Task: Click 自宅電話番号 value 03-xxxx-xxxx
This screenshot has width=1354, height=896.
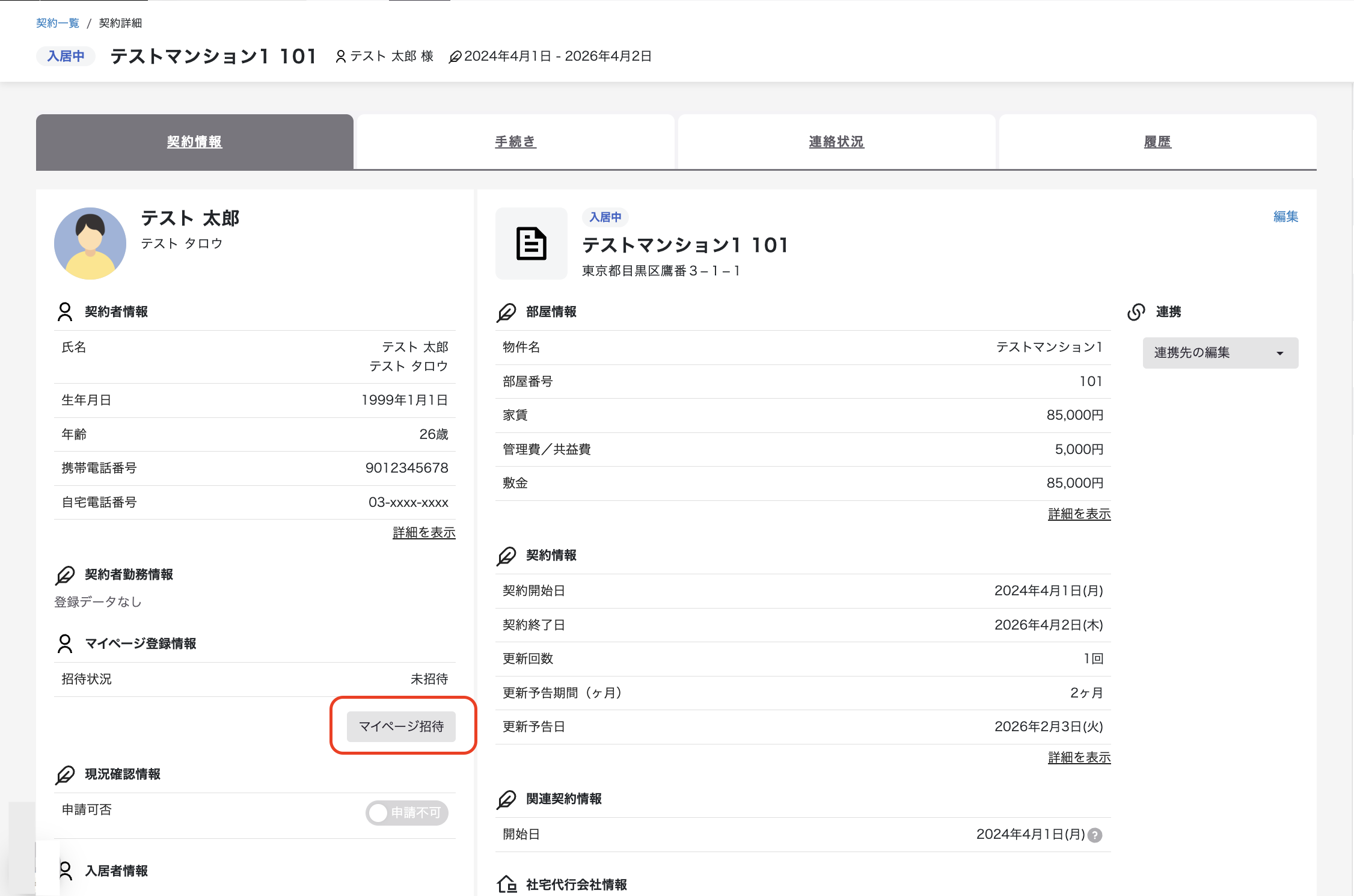Action: (x=409, y=502)
